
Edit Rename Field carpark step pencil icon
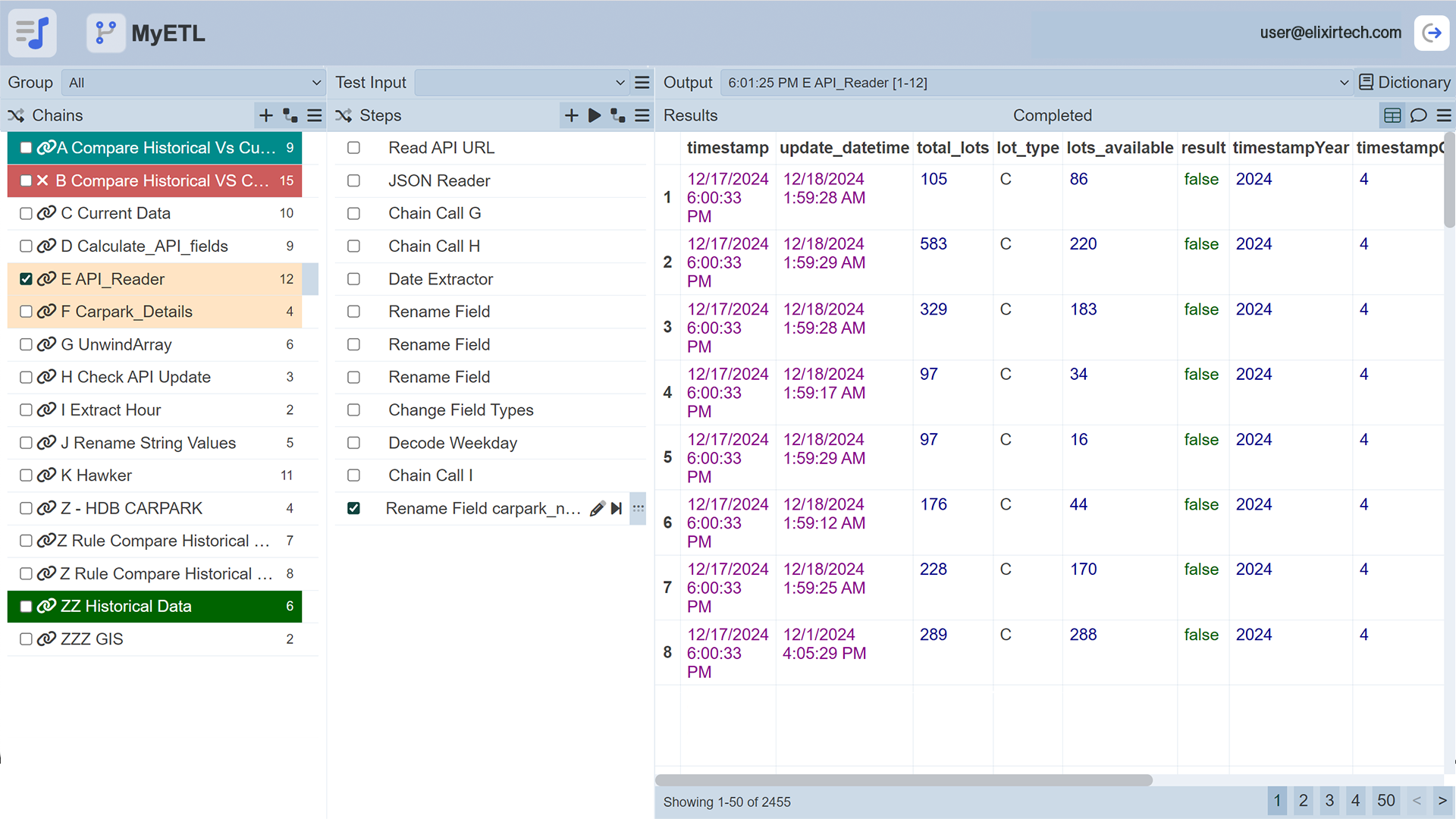[x=598, y=508]
